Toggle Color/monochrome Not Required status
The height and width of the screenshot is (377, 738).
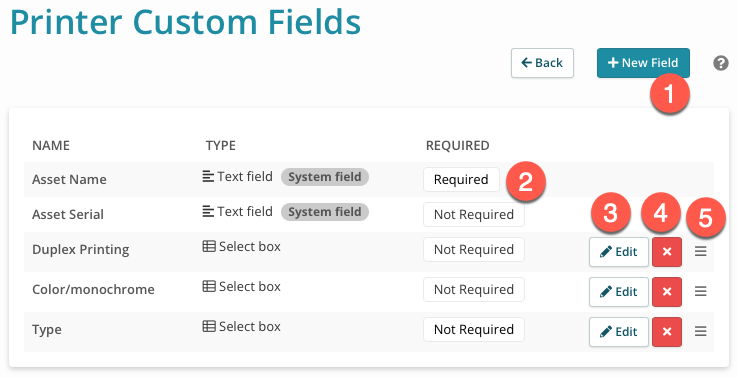[x=473, y=289]
